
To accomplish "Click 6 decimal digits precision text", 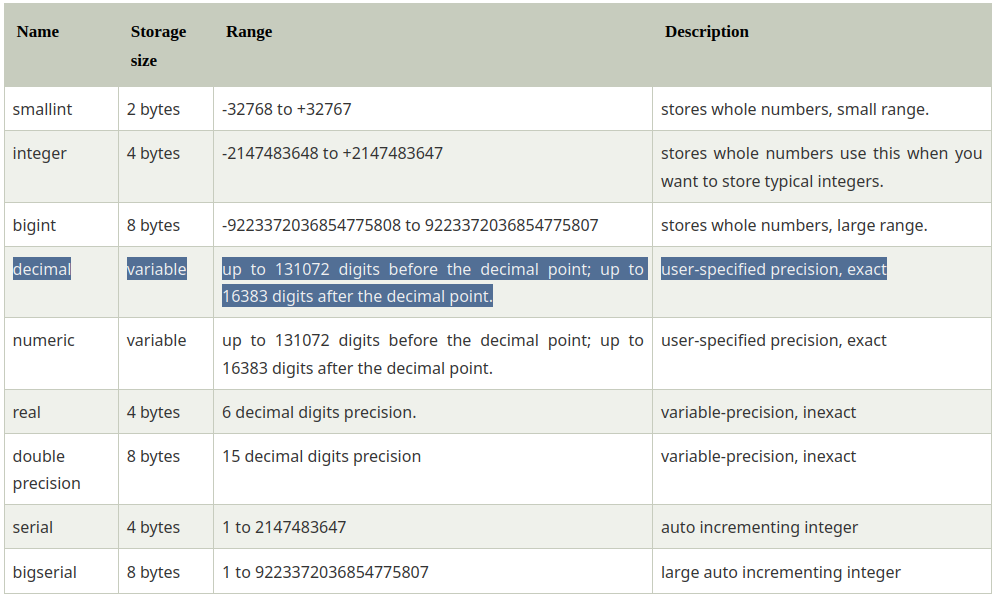I will (x=319, y=412).
